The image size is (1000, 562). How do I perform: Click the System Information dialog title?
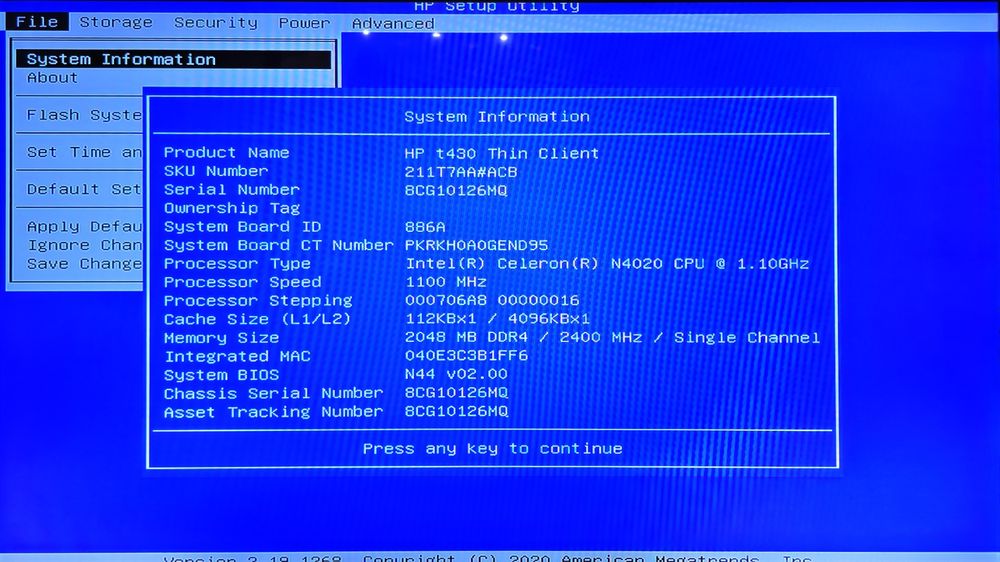[497, 117]
